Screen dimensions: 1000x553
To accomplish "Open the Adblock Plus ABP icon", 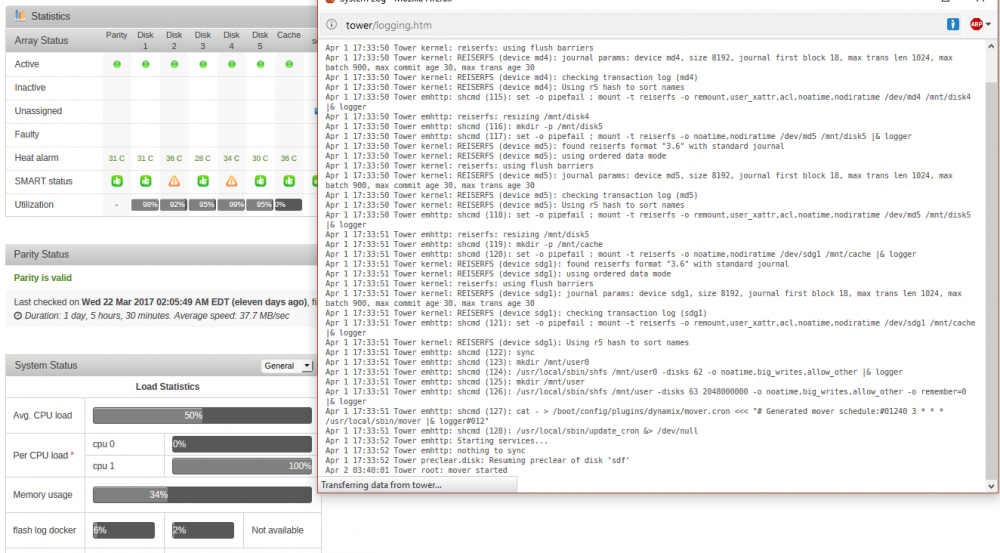I will pos(976,24).
